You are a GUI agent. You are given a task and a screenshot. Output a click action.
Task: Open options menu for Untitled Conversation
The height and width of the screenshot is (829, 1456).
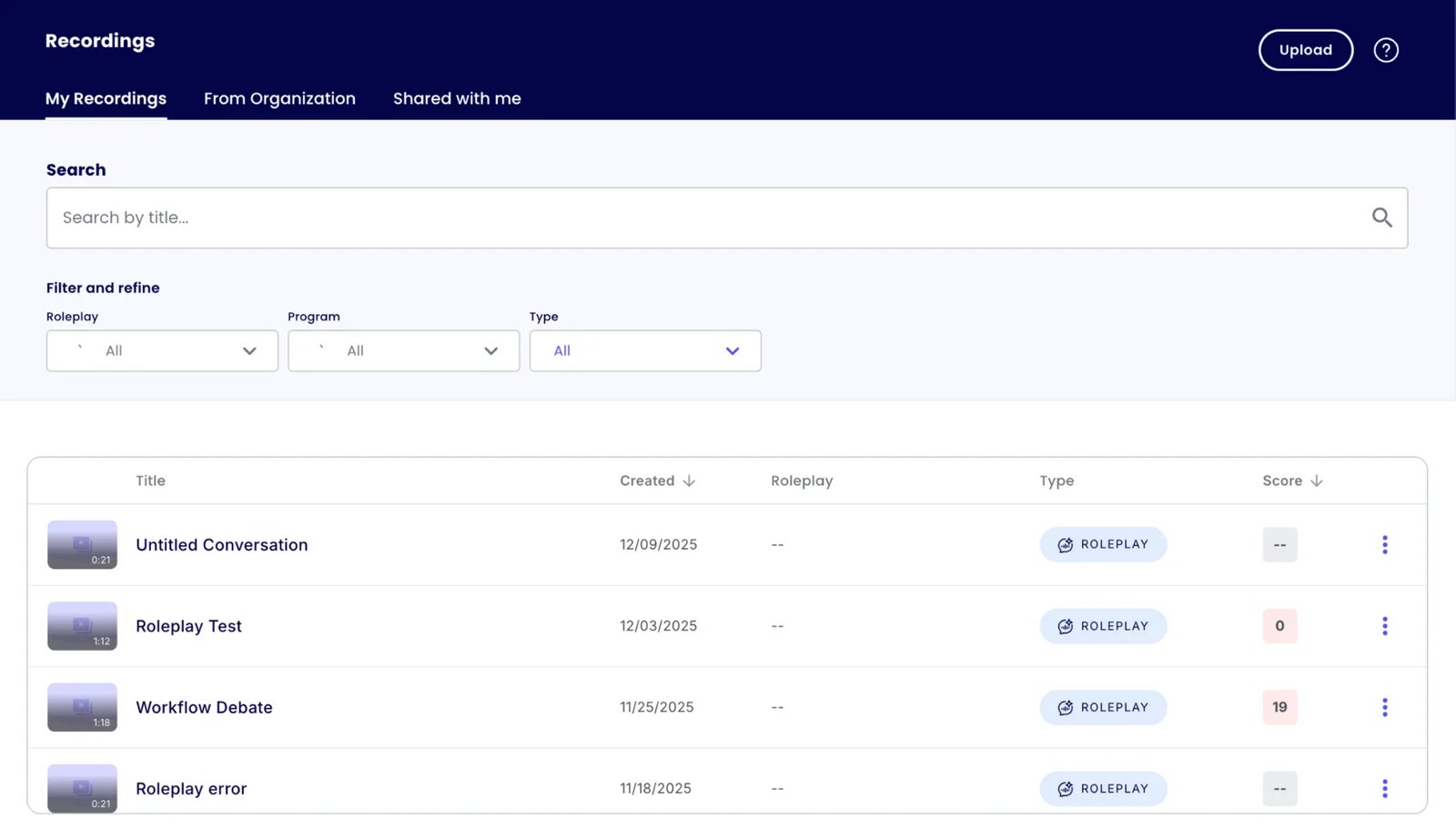[1384, 544]
